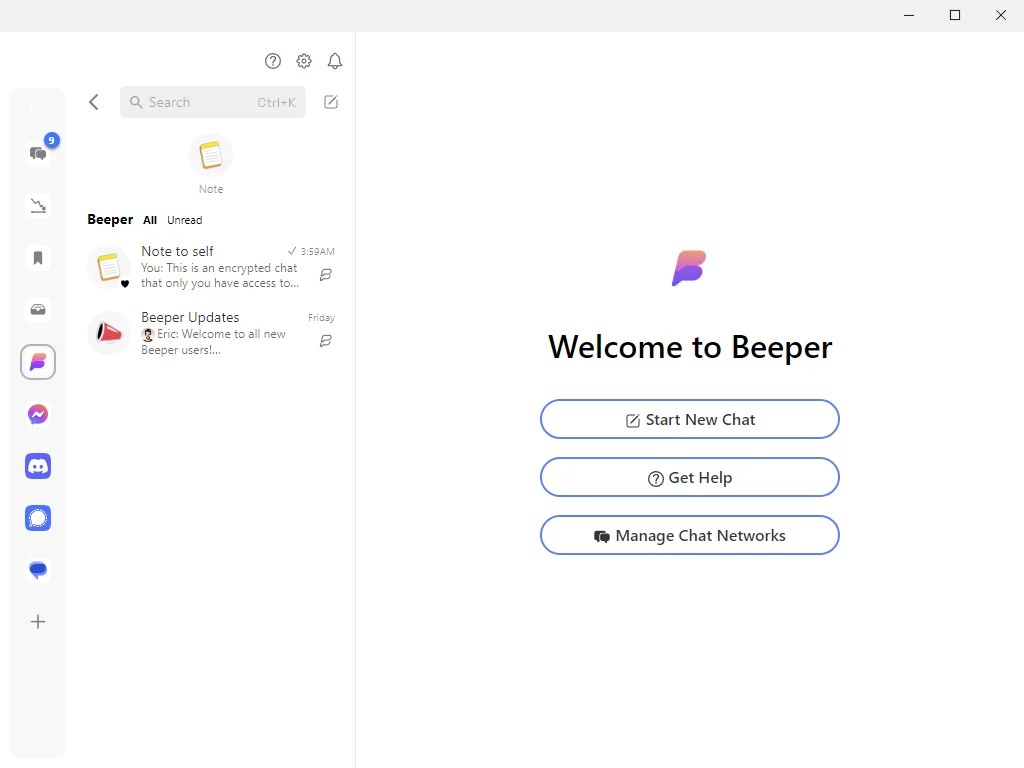
Task: Select the blue chat bubble network icon
Action: (38, 570)
